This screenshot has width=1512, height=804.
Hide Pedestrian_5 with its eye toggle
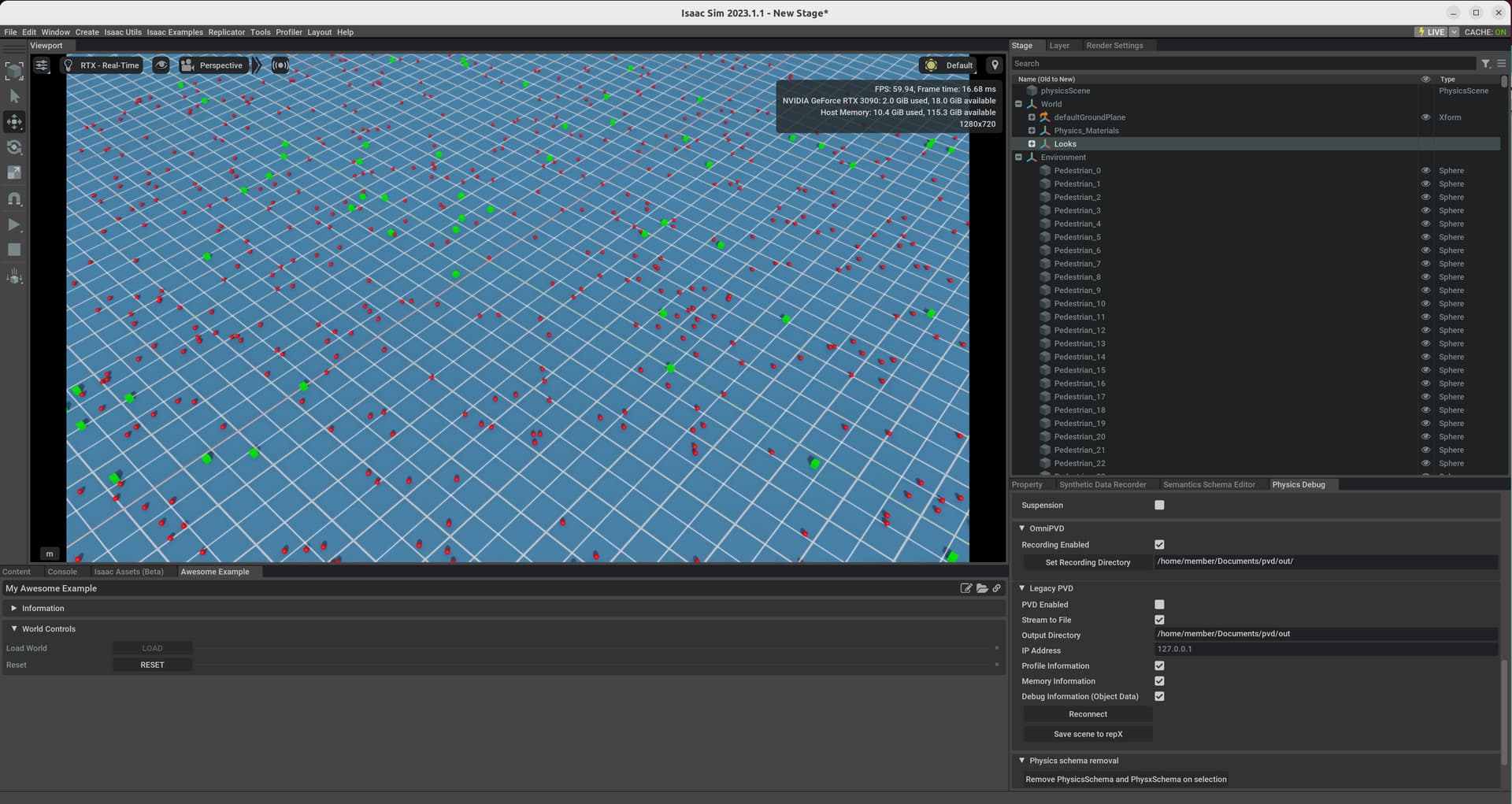click(x=1425, y=237)
